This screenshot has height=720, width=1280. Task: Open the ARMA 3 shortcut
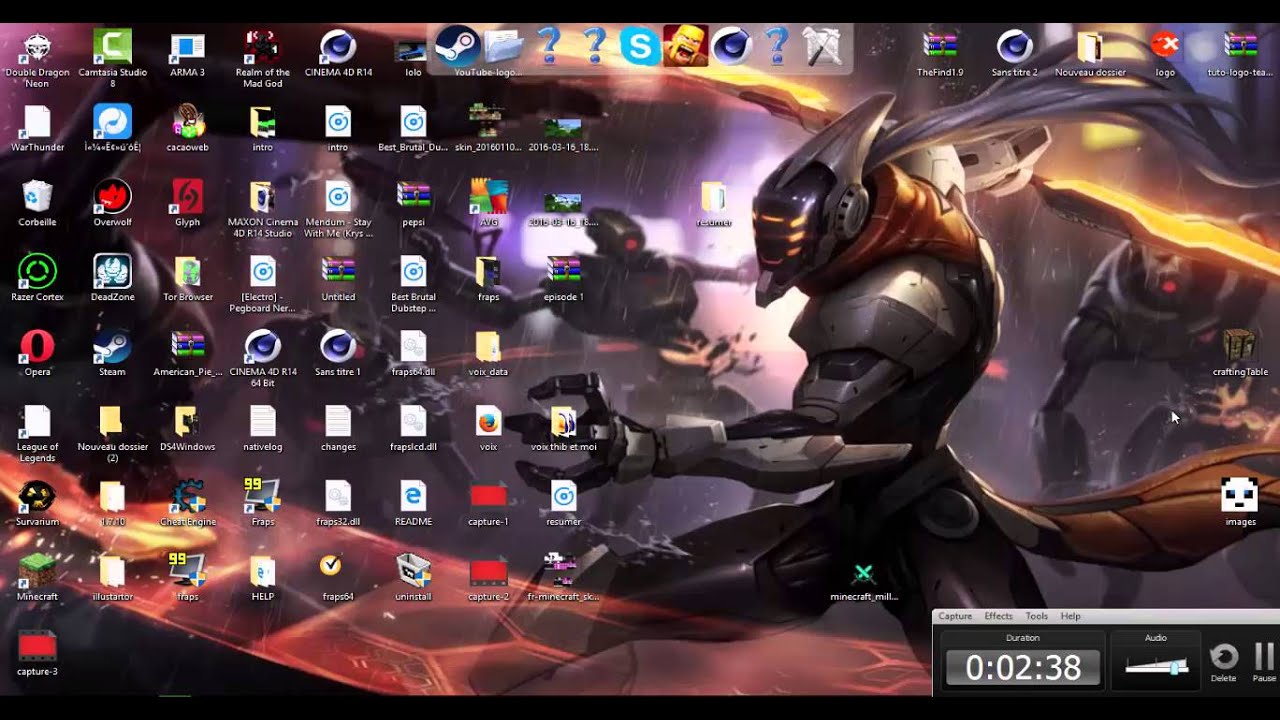pos(187,47)
